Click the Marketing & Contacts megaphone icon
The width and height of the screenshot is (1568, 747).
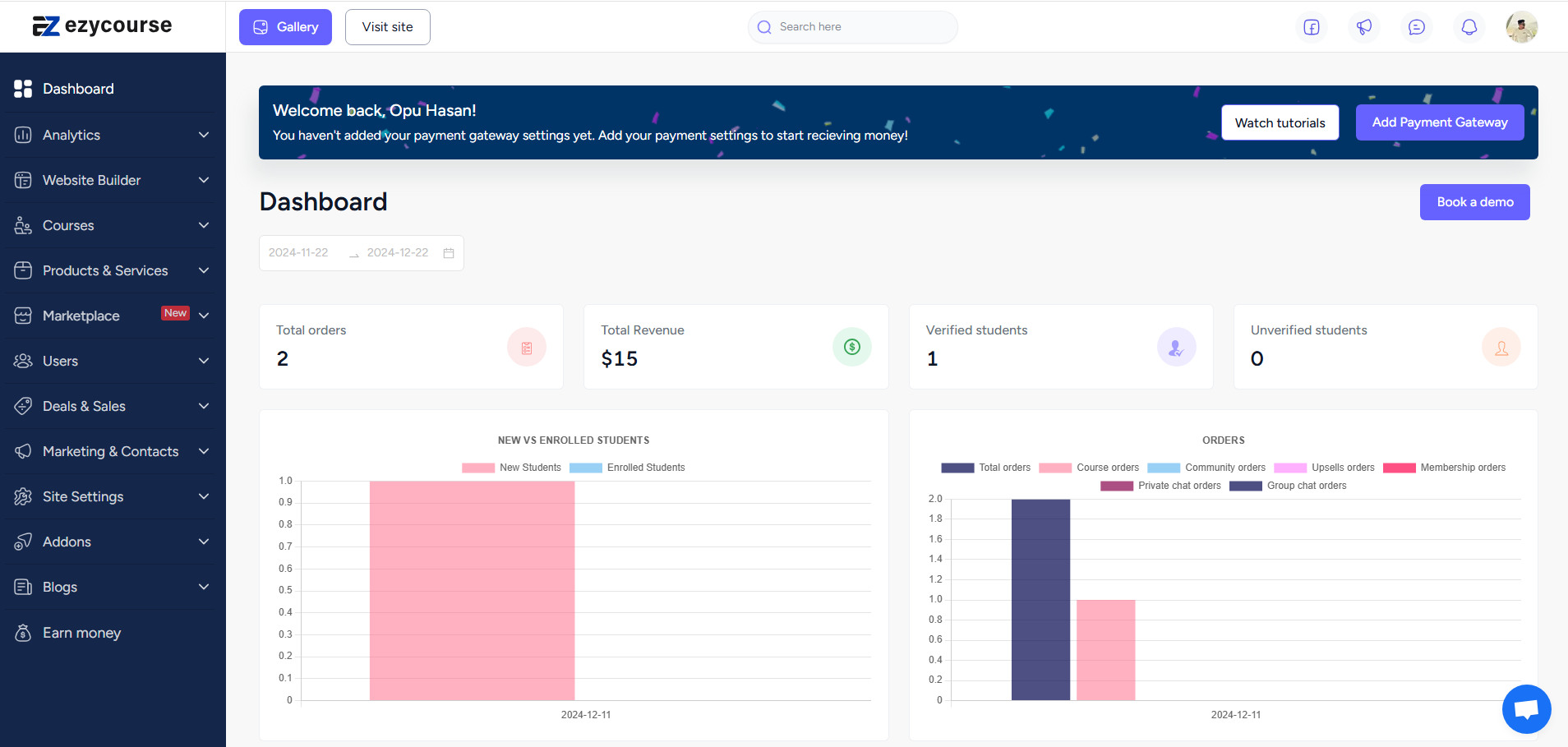point(23,451)
